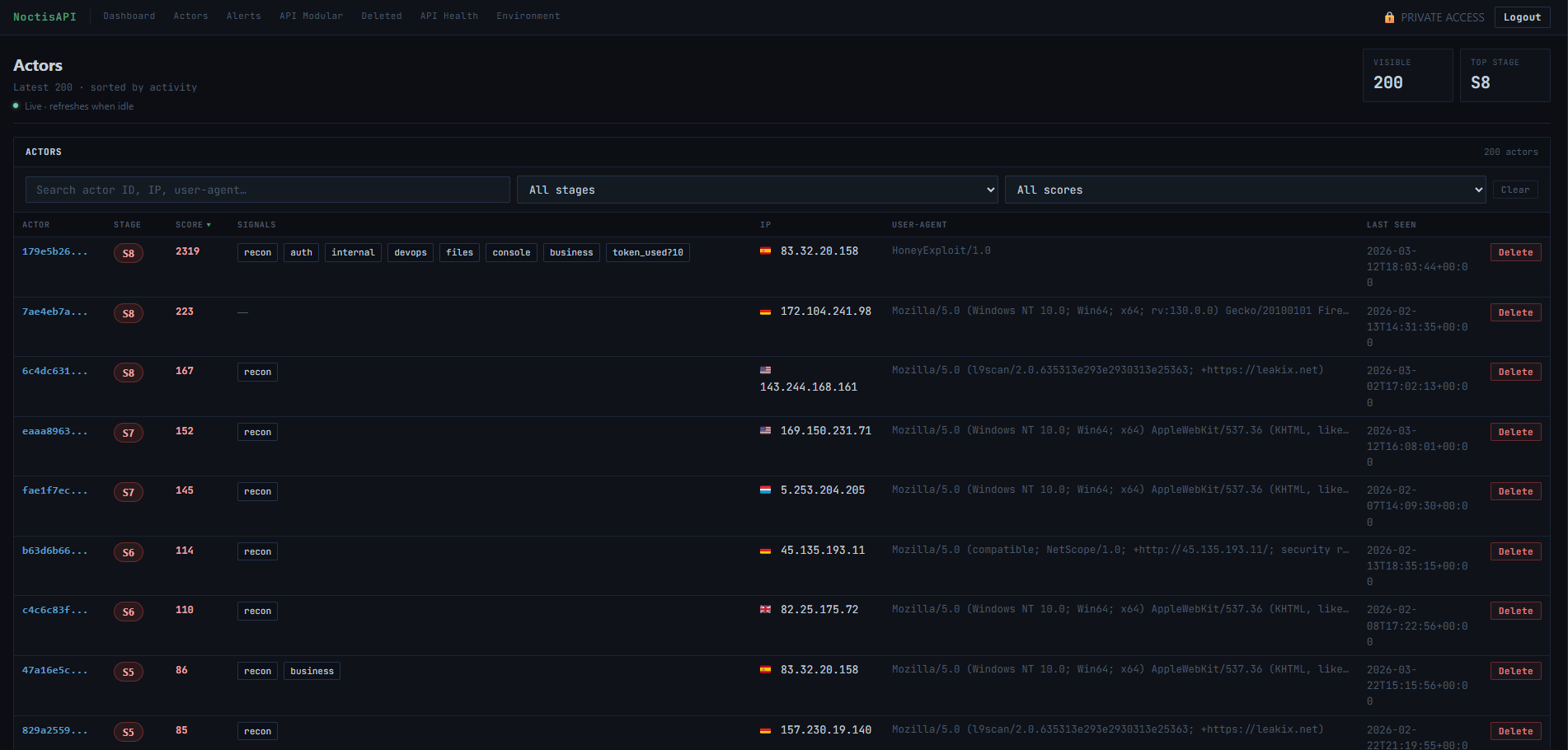1568x750 pixels.
Task: Open the NoctisAPI home logo
Action: coord(45,16)
